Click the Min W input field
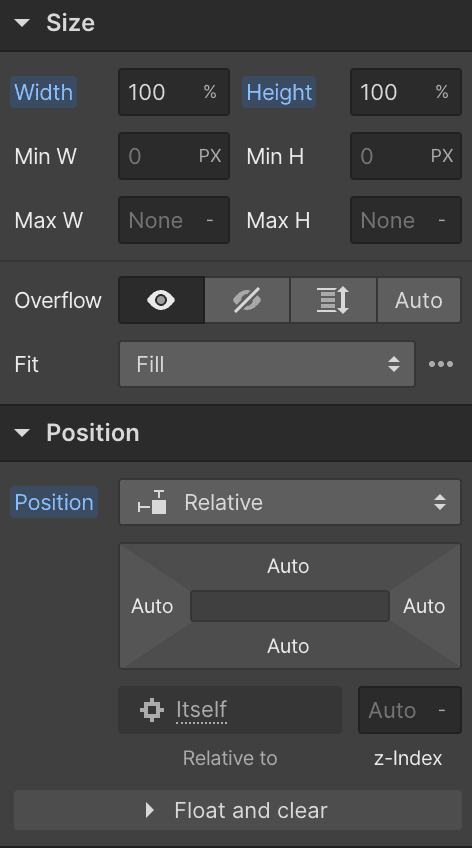 tap(174, 156)
